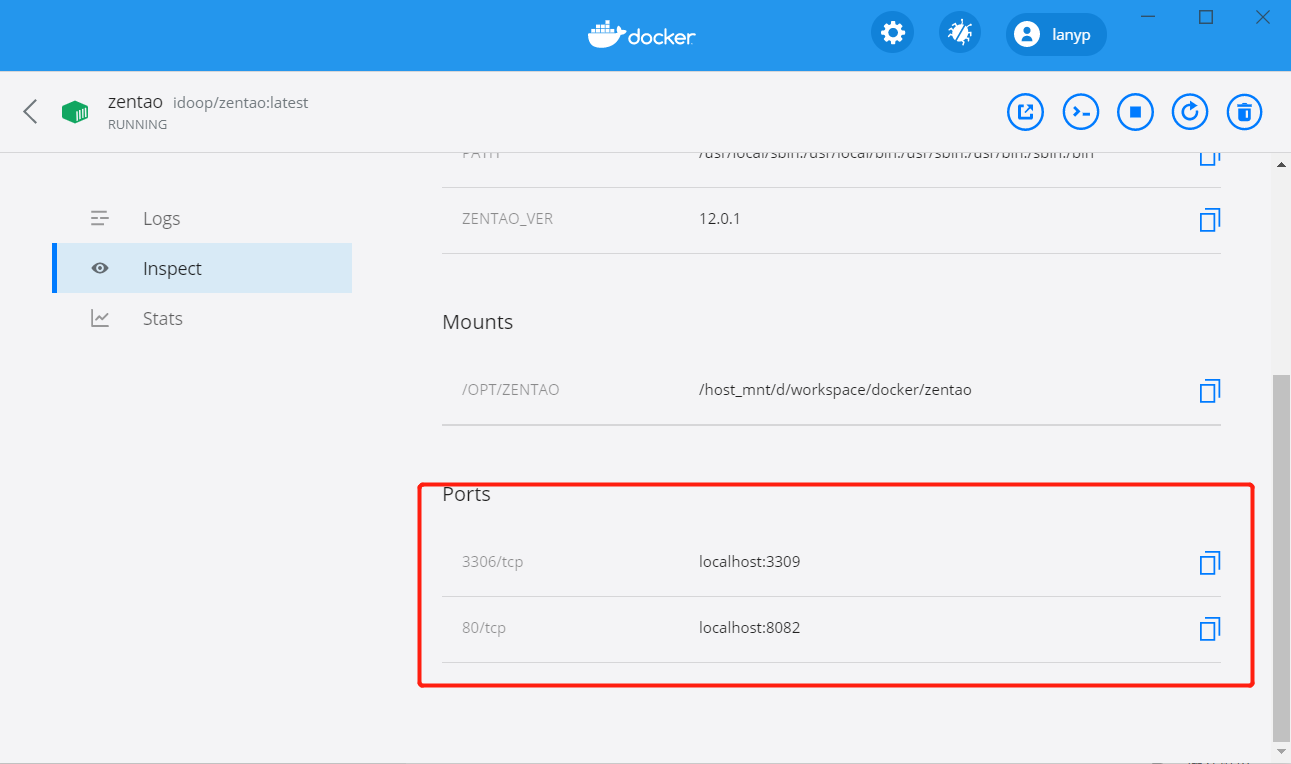This screenshot has height=764, width=1291.
Task: Stop the running zentao container
Action: point(1135,112)
